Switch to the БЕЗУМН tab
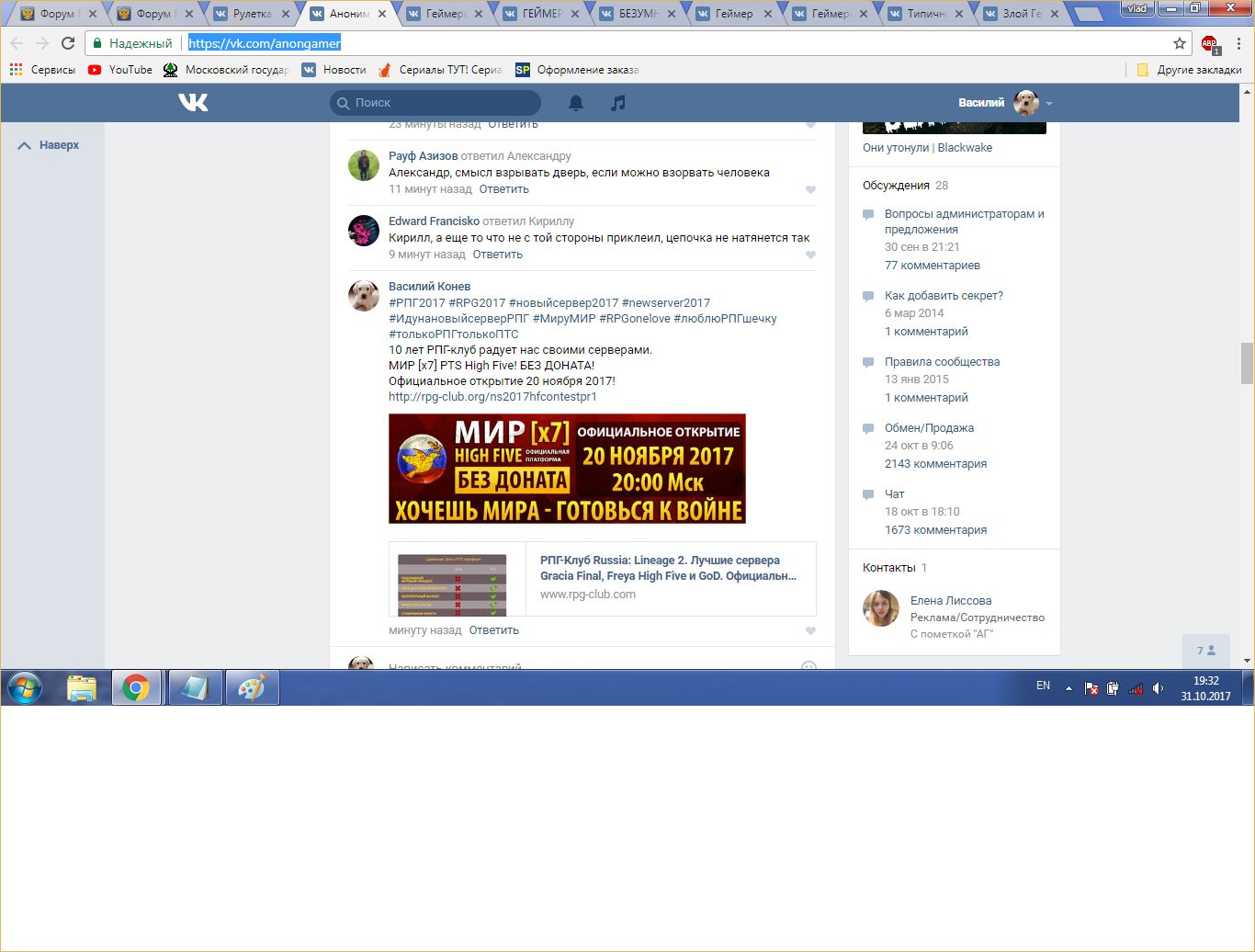 [x=637, y=14]
